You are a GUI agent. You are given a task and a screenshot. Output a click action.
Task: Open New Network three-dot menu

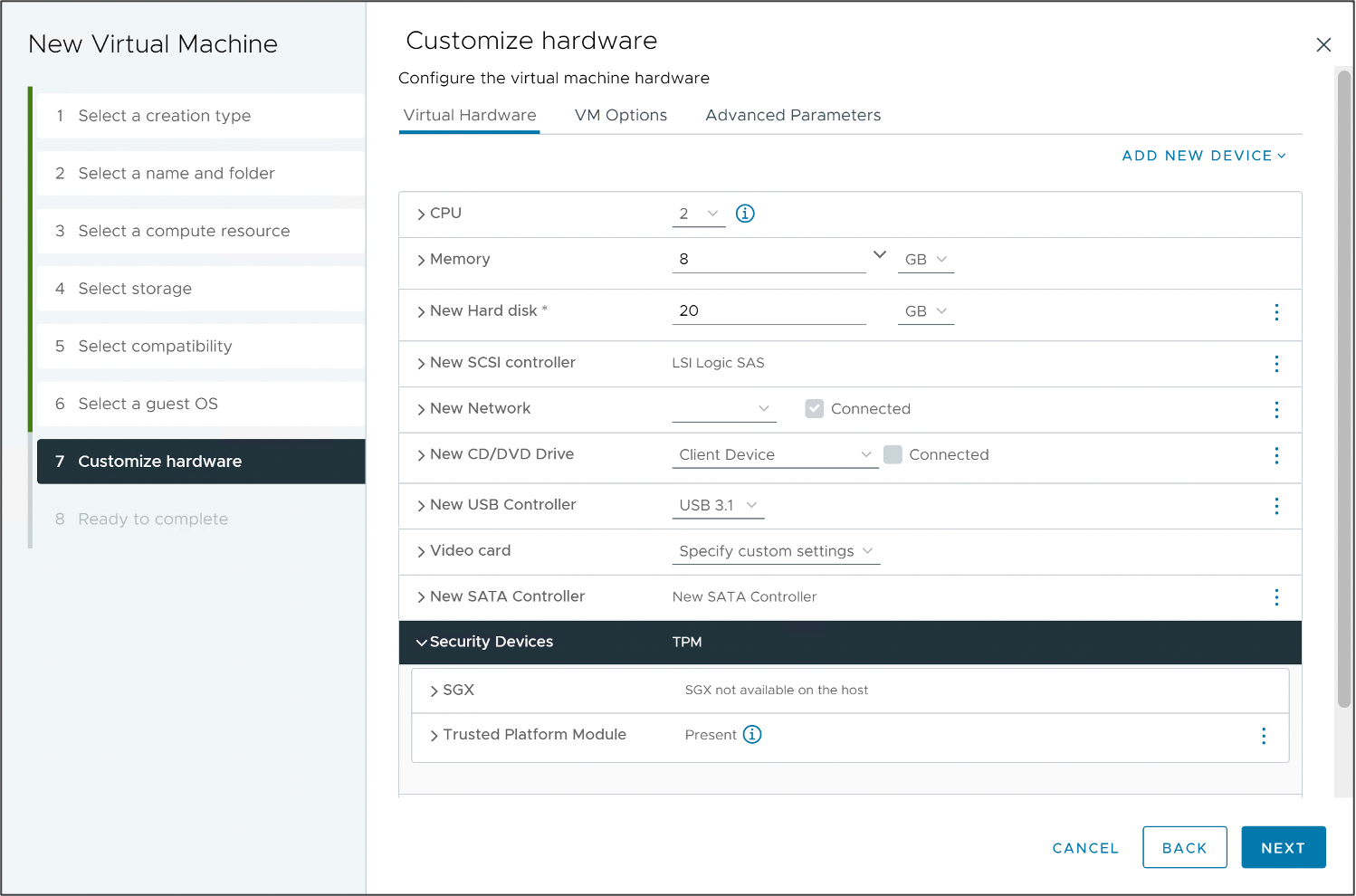click(1276, 410)
